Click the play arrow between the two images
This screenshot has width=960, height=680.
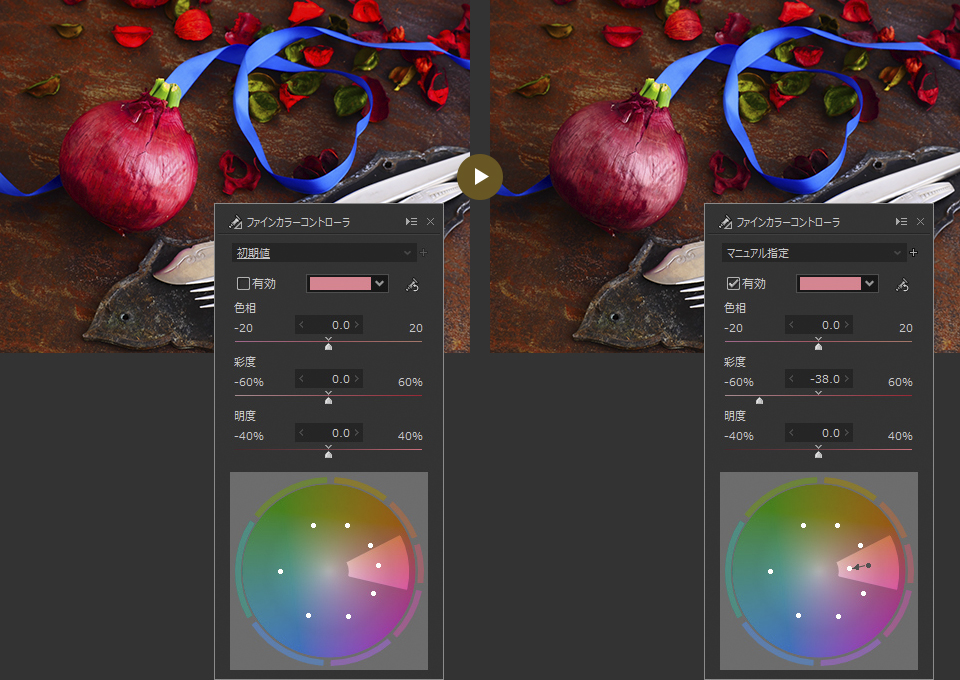click(480, 176)
